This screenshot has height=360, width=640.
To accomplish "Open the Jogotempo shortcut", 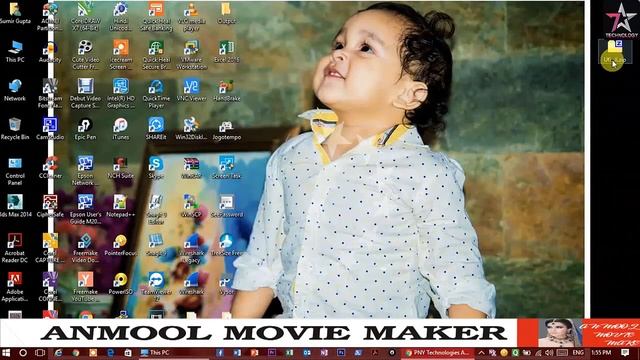I will (x=226, y=129).
